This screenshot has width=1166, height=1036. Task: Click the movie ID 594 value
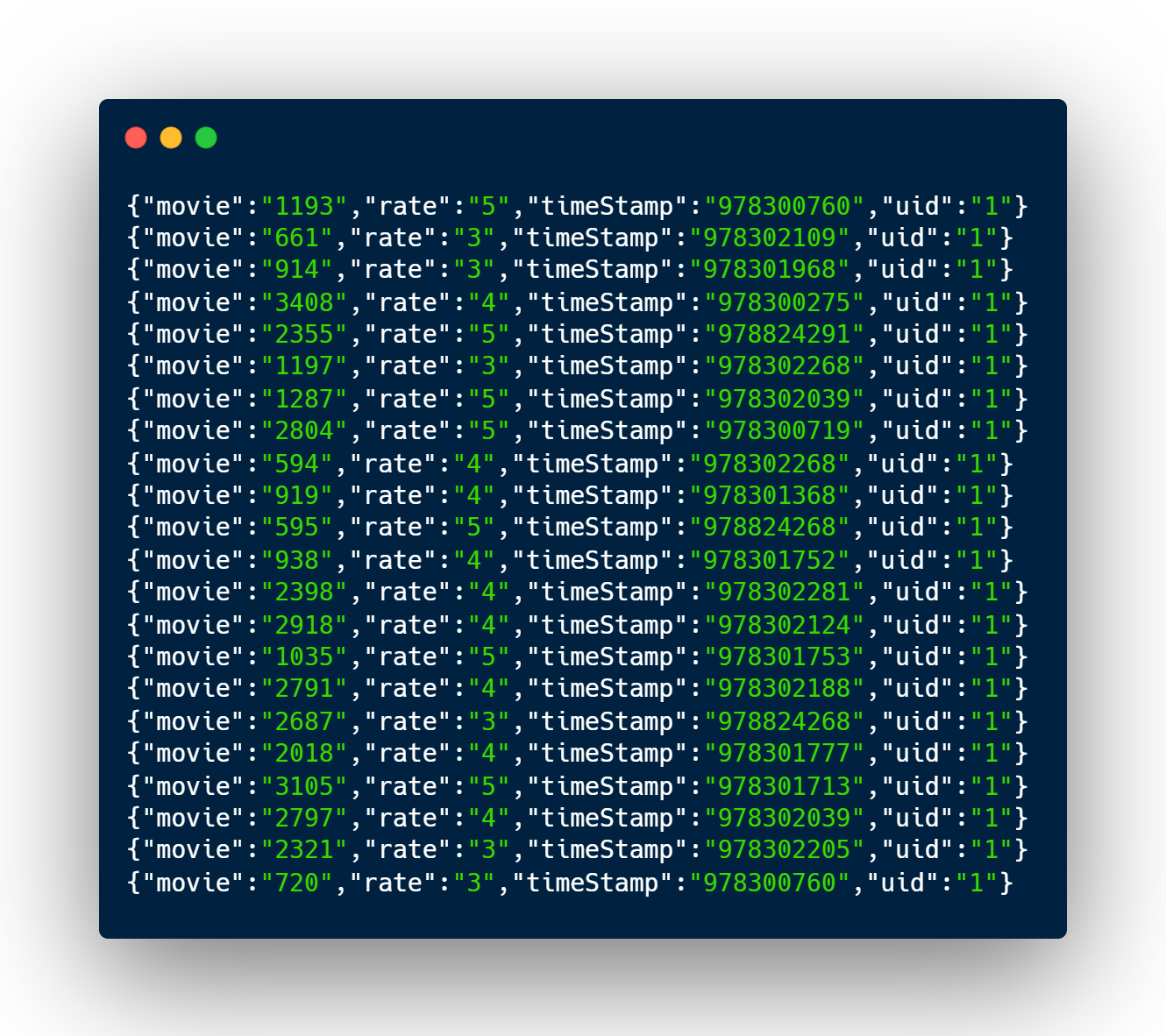click(297, 464)
